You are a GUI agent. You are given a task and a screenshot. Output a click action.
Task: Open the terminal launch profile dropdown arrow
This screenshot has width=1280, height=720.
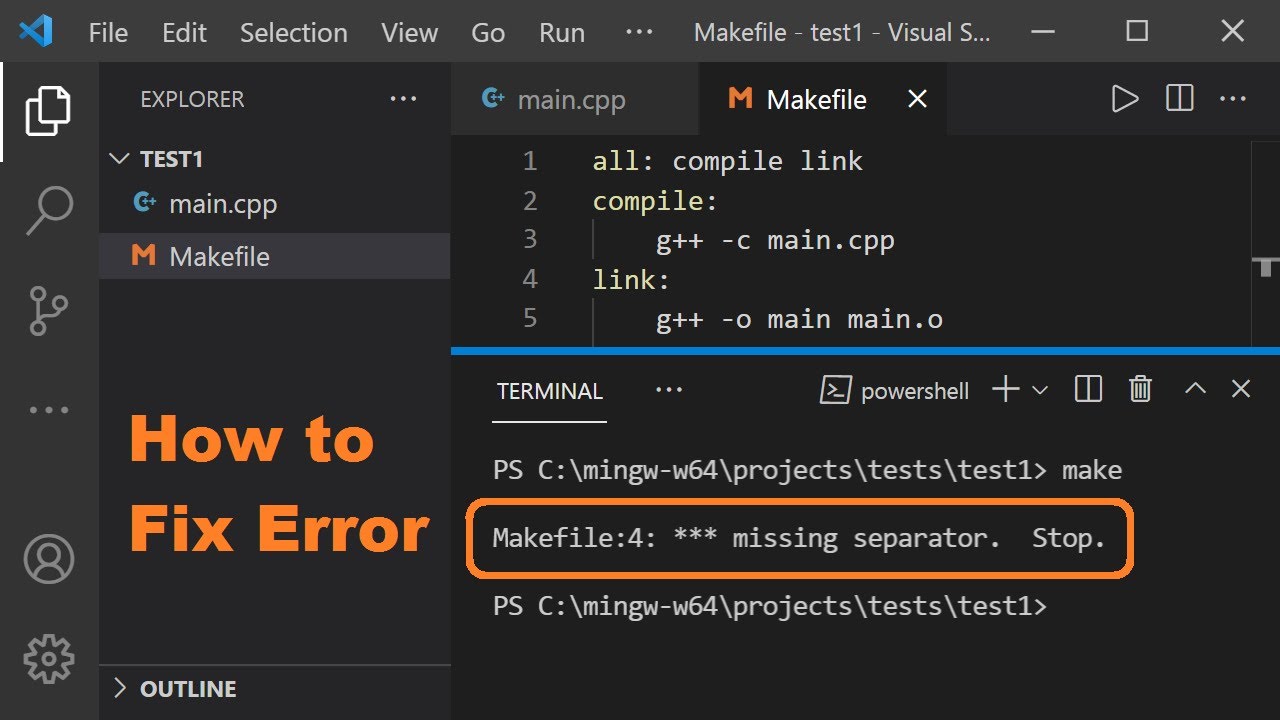pos(1039,390)
